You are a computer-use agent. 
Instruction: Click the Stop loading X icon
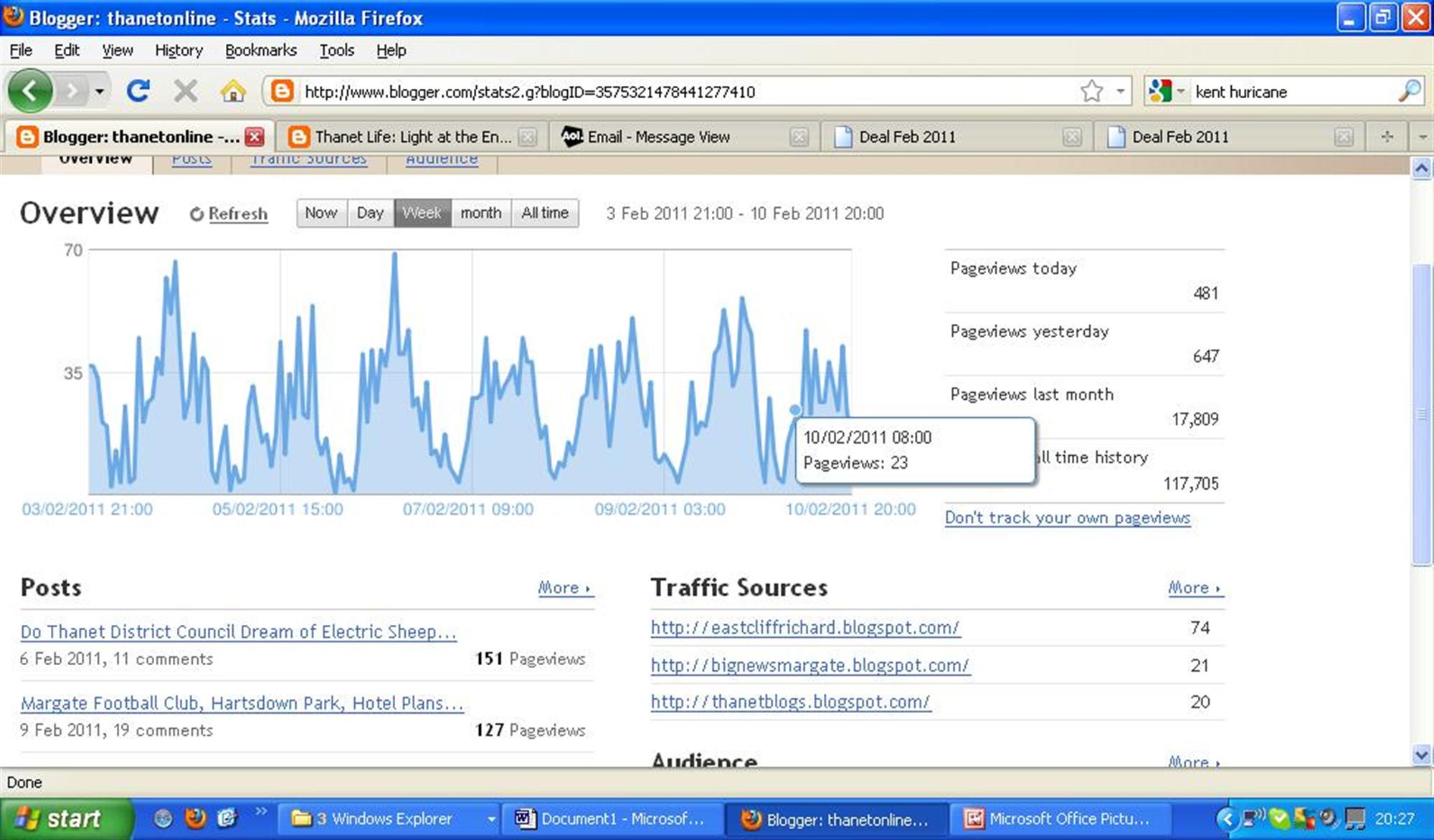click(186, 91)
